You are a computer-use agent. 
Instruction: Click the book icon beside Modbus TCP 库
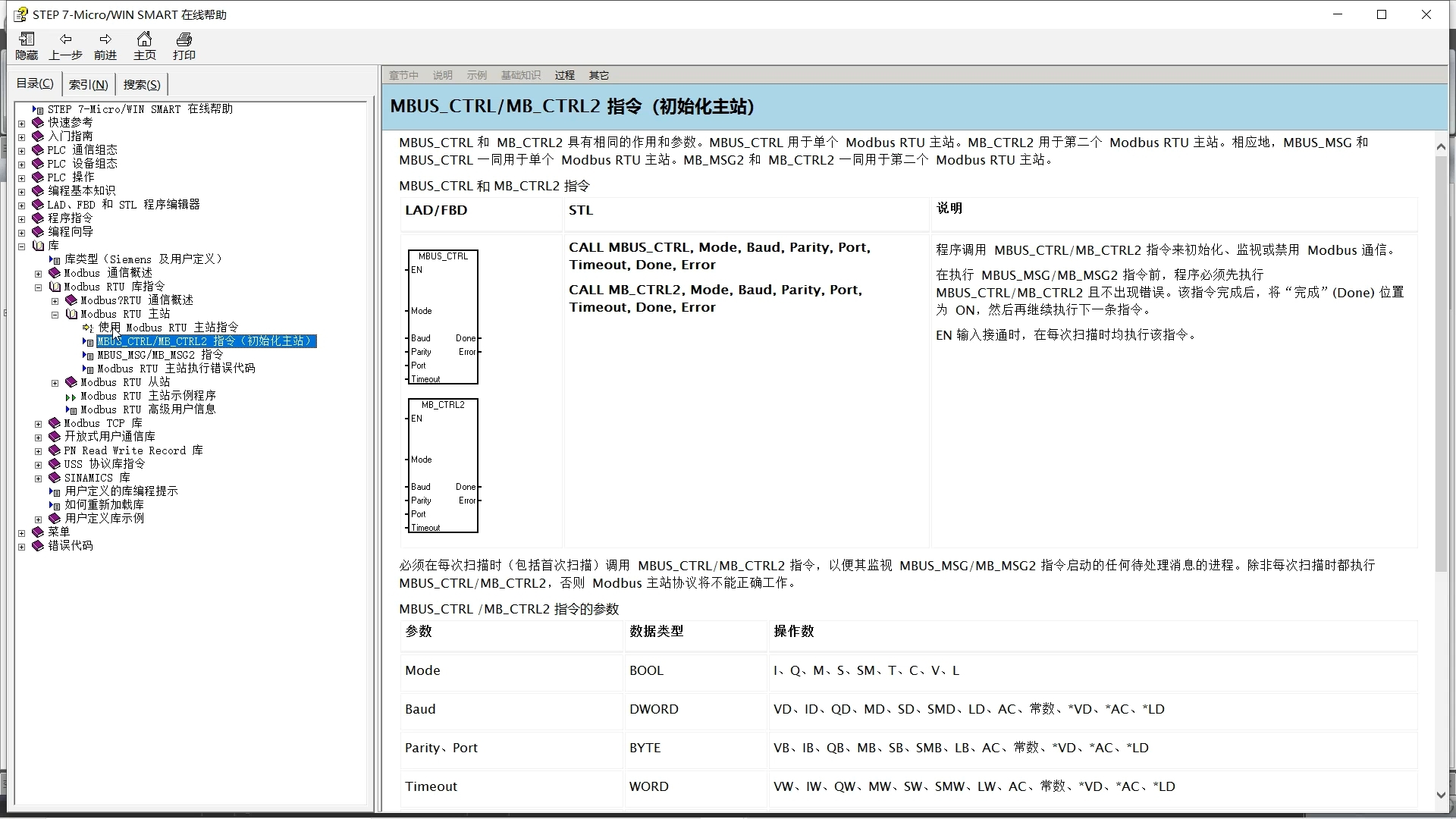tap(55, 423)
